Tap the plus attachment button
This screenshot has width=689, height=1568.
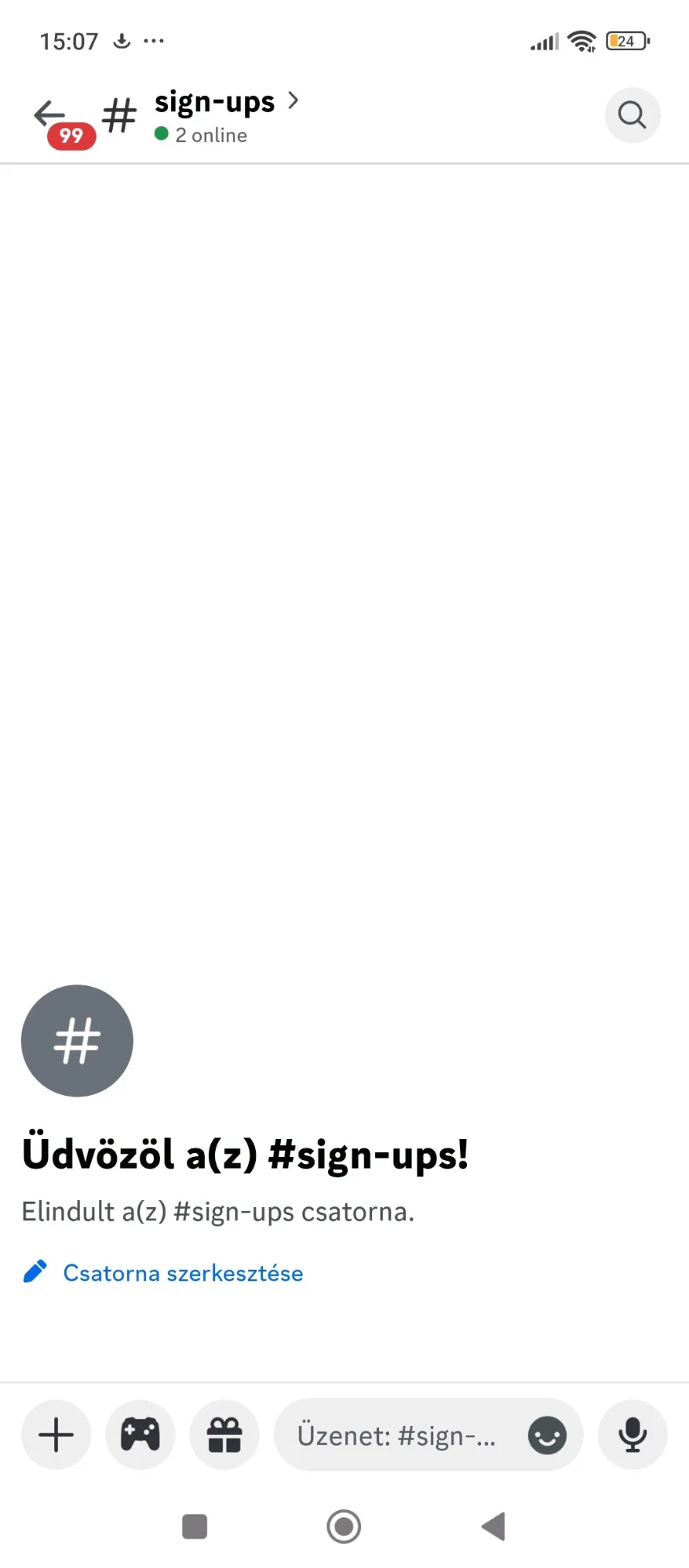point(57,1435)
